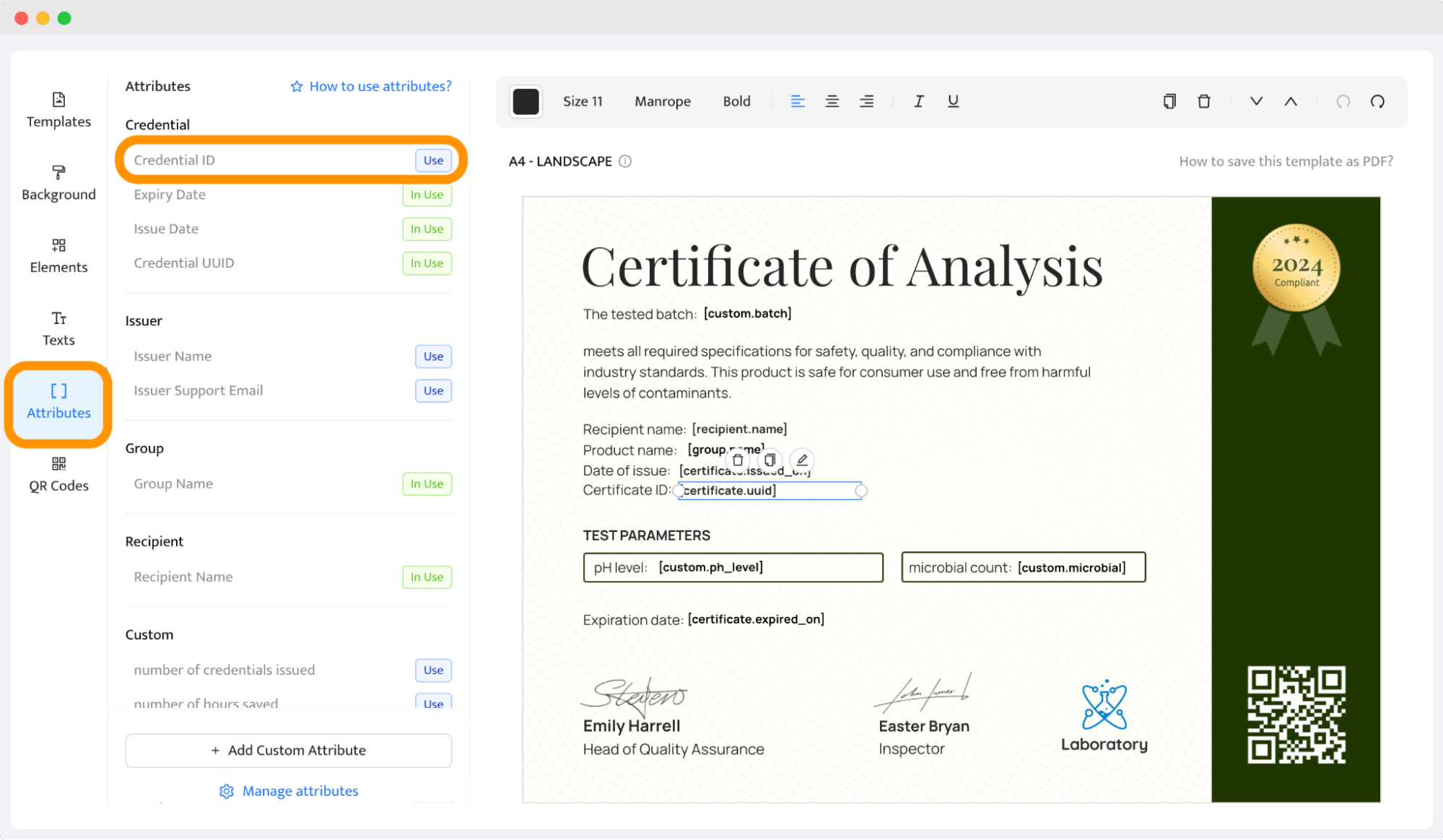
Task: Select the Certificate of Analysis title
Action: [842, 268]
